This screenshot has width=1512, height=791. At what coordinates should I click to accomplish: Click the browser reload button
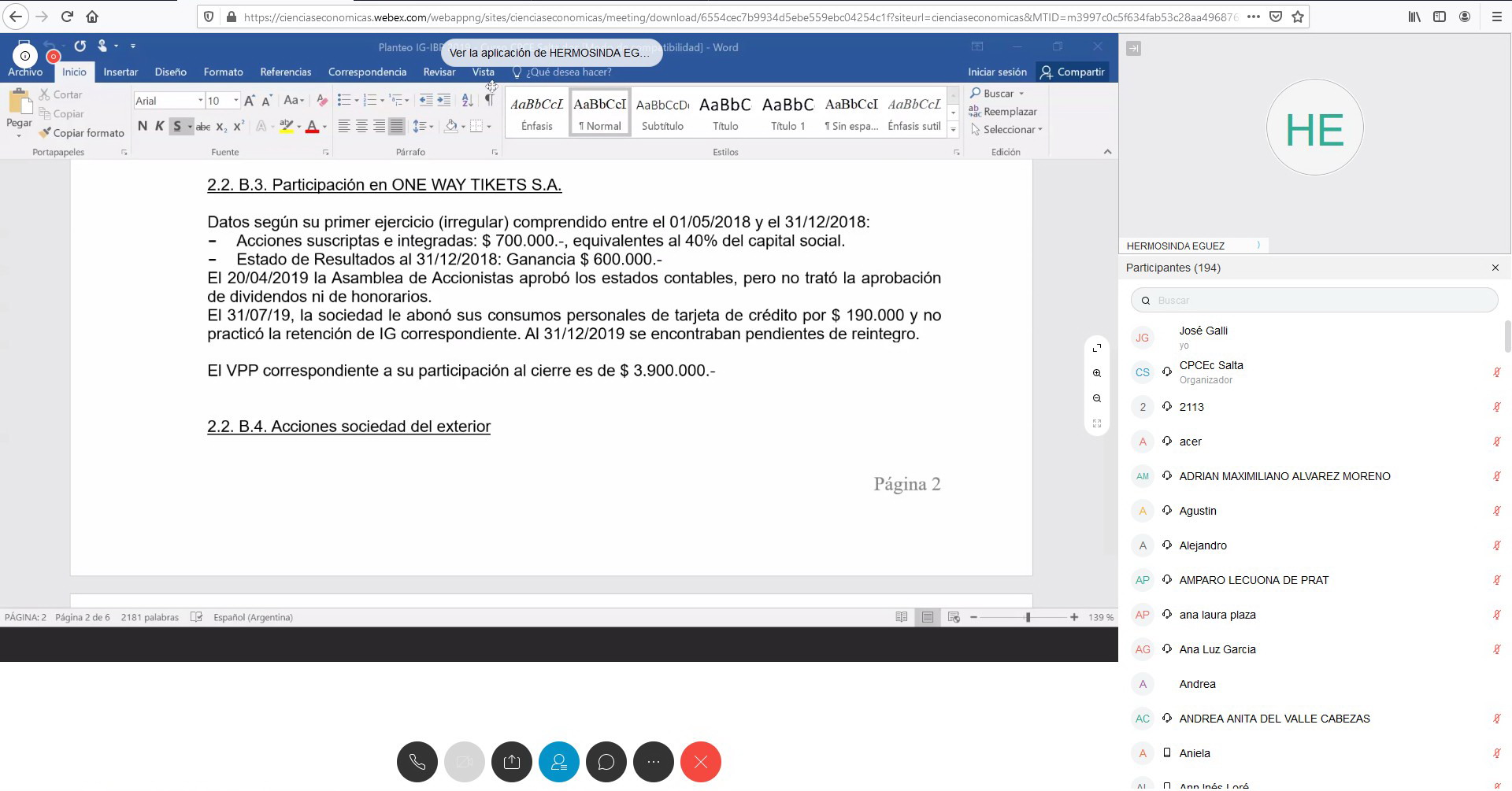pos(67,17)
